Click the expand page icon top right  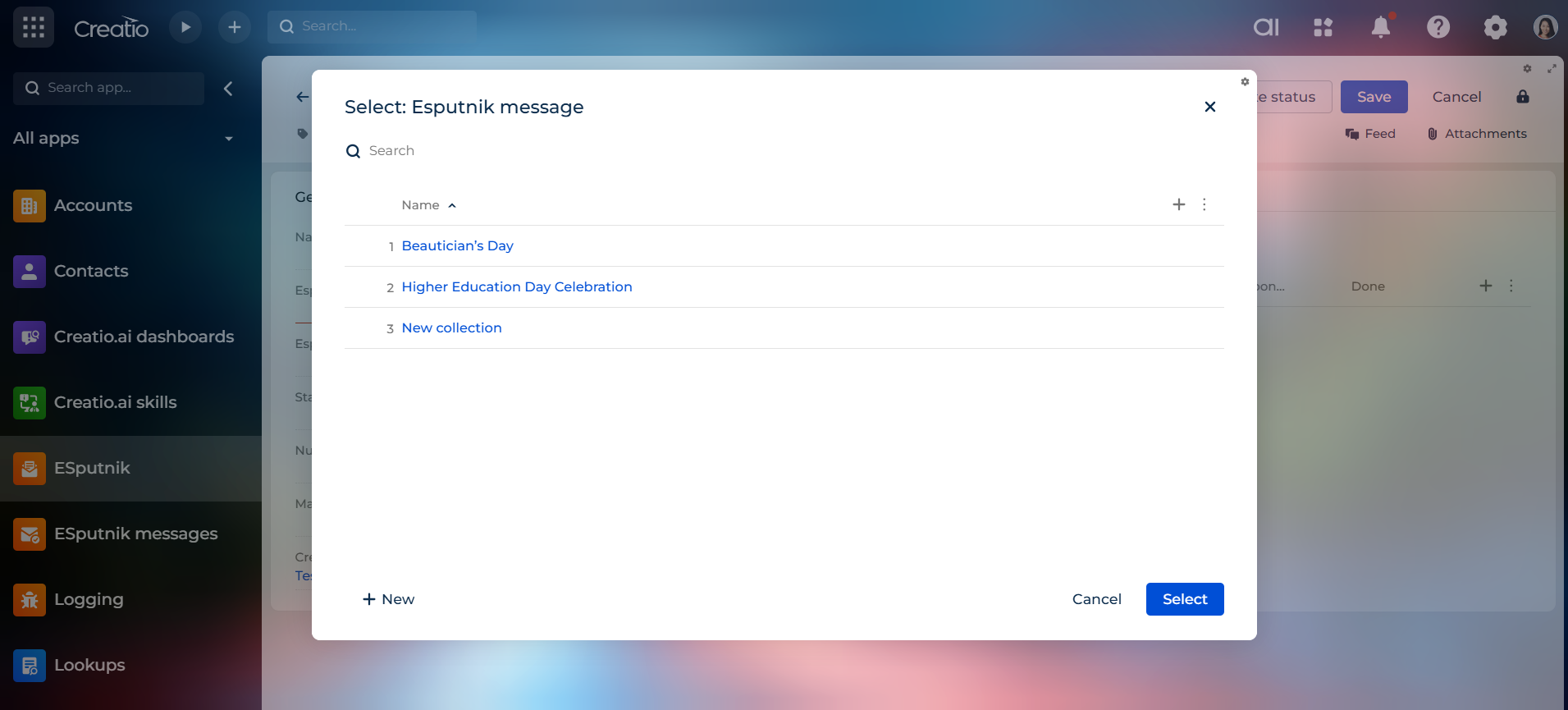[x=1552, y=68]
